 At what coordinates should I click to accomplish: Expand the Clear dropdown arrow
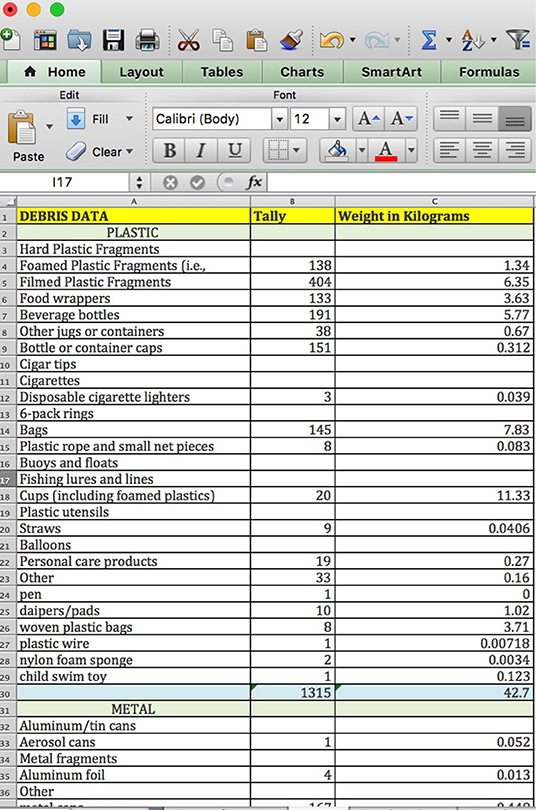point(129,151)
